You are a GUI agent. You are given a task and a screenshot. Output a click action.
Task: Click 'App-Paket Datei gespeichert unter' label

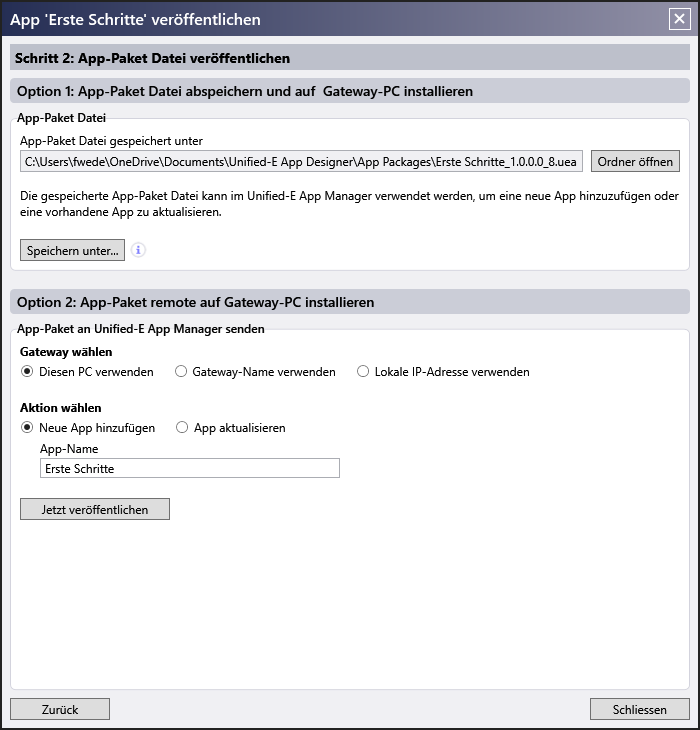111,141
